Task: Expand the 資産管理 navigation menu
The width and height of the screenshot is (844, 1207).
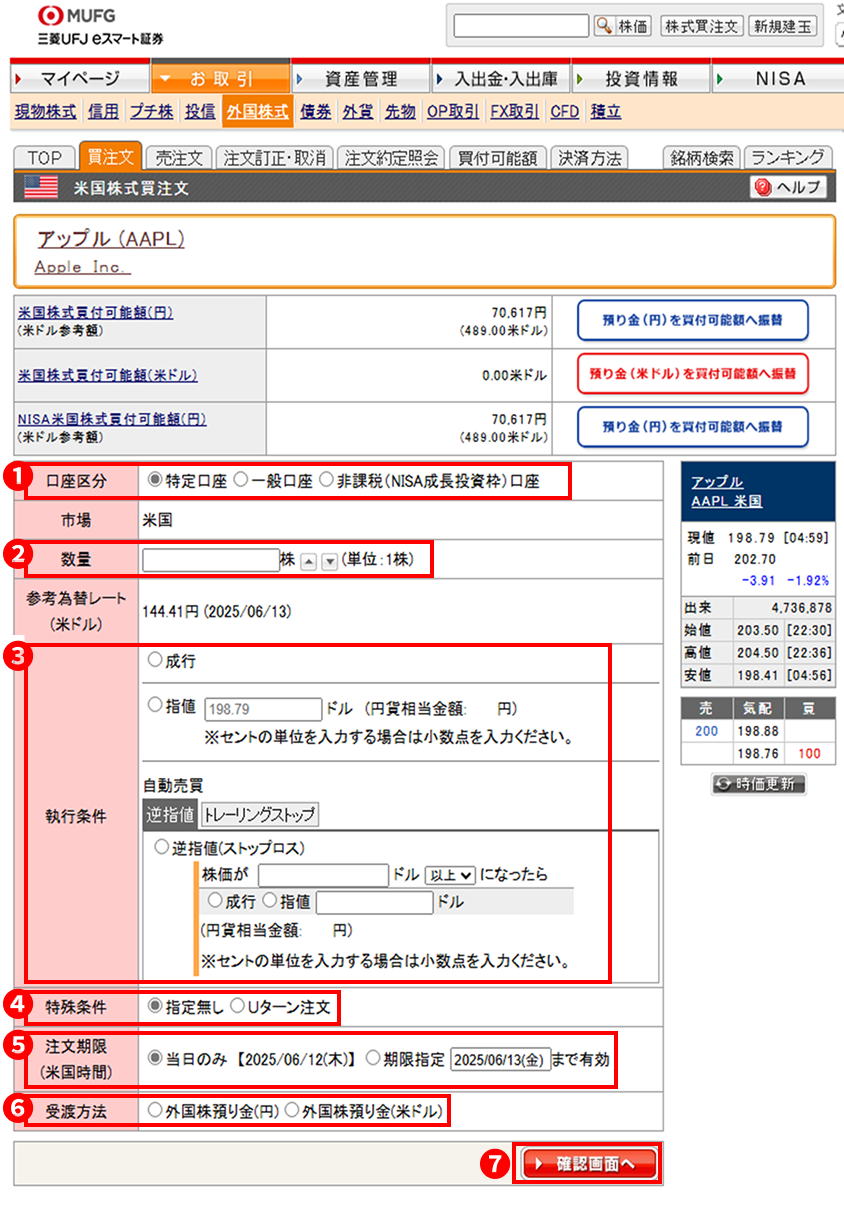Action: coord(360,78)
